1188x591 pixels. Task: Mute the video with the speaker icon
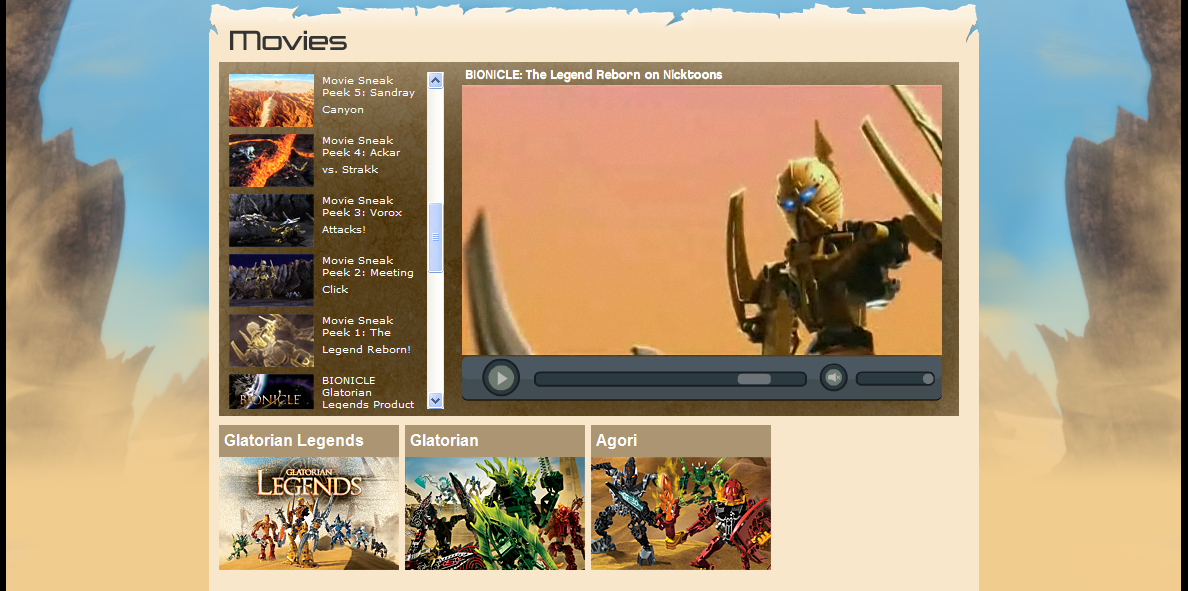(x=833, y=377)
